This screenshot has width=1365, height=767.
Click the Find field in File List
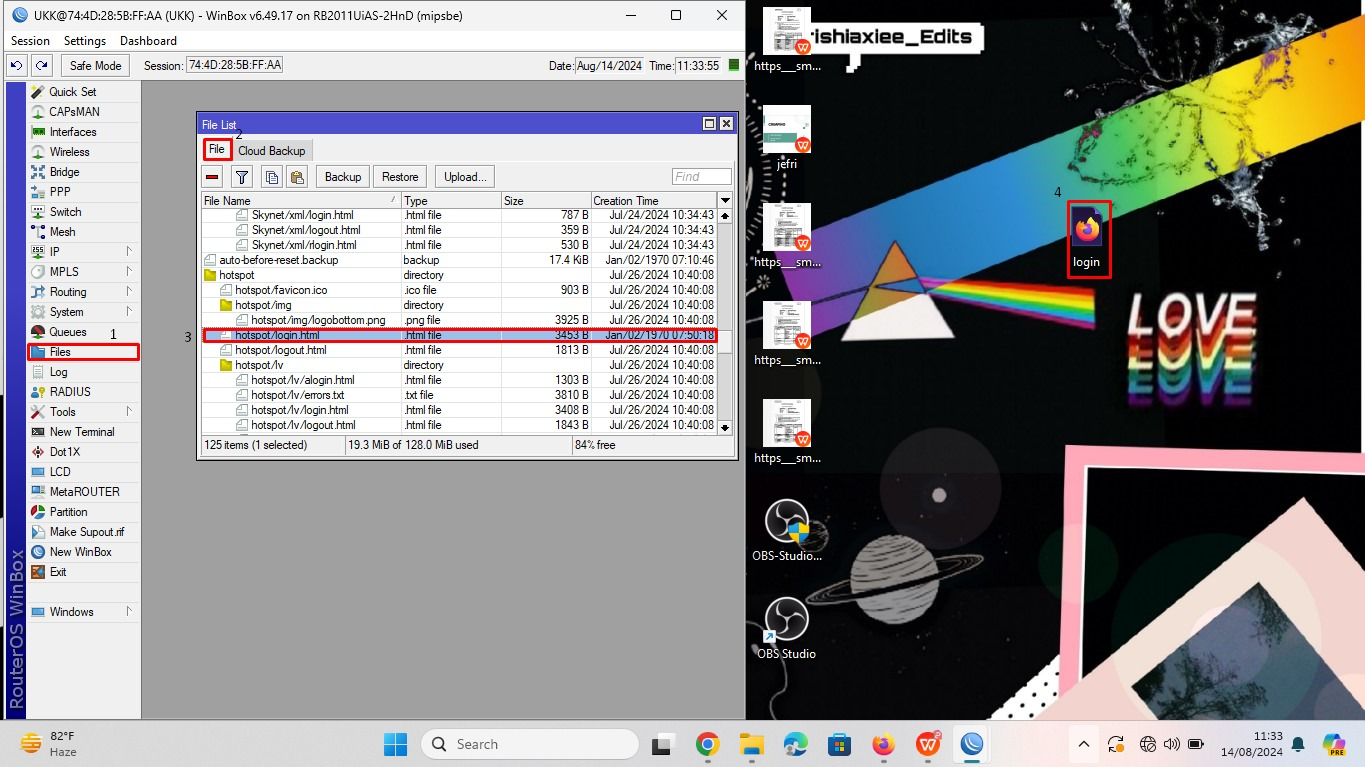701,177
